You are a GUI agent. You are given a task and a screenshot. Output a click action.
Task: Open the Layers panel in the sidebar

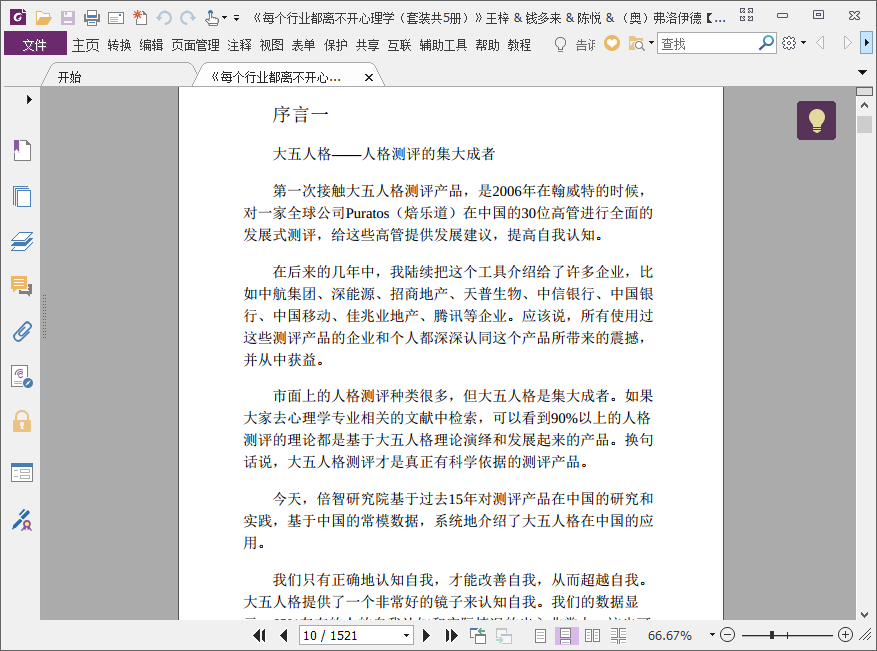tap(22, 241)
